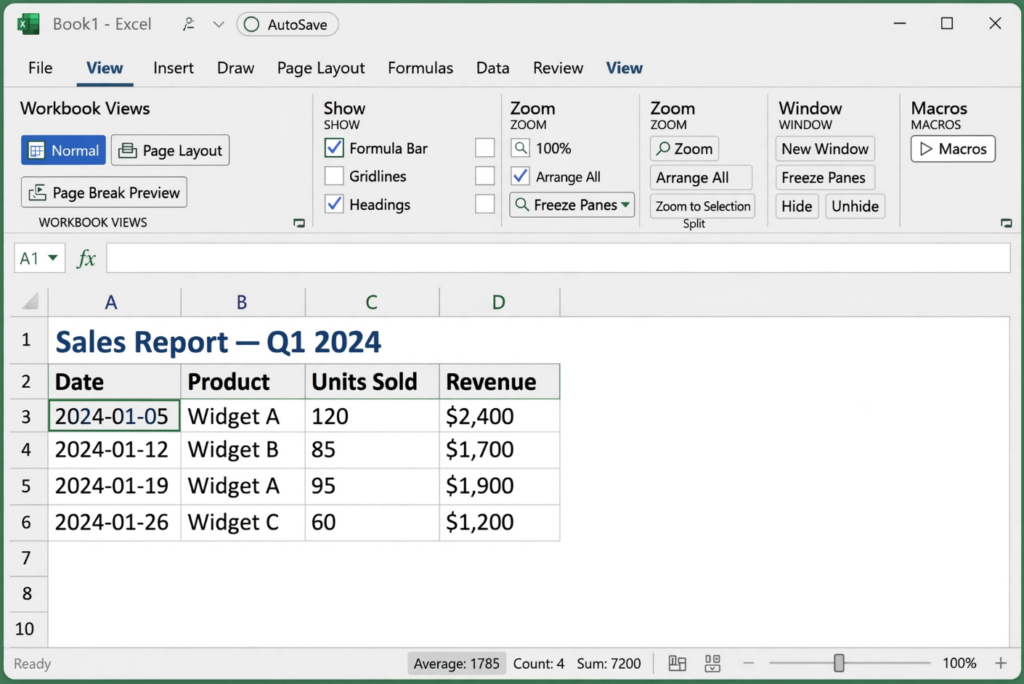The height and width of the screenshot is (684, 1024).
Task: Click the Page Layout view icon in status bar
Action: coord(677,664)
